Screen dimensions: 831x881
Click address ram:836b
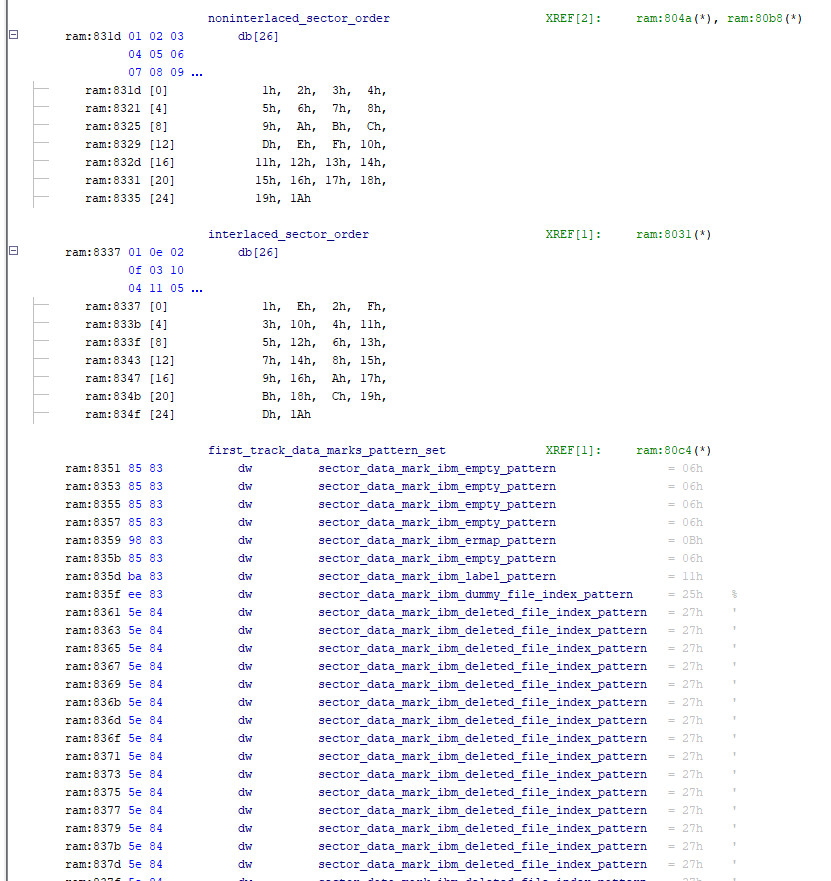[93, 702]
